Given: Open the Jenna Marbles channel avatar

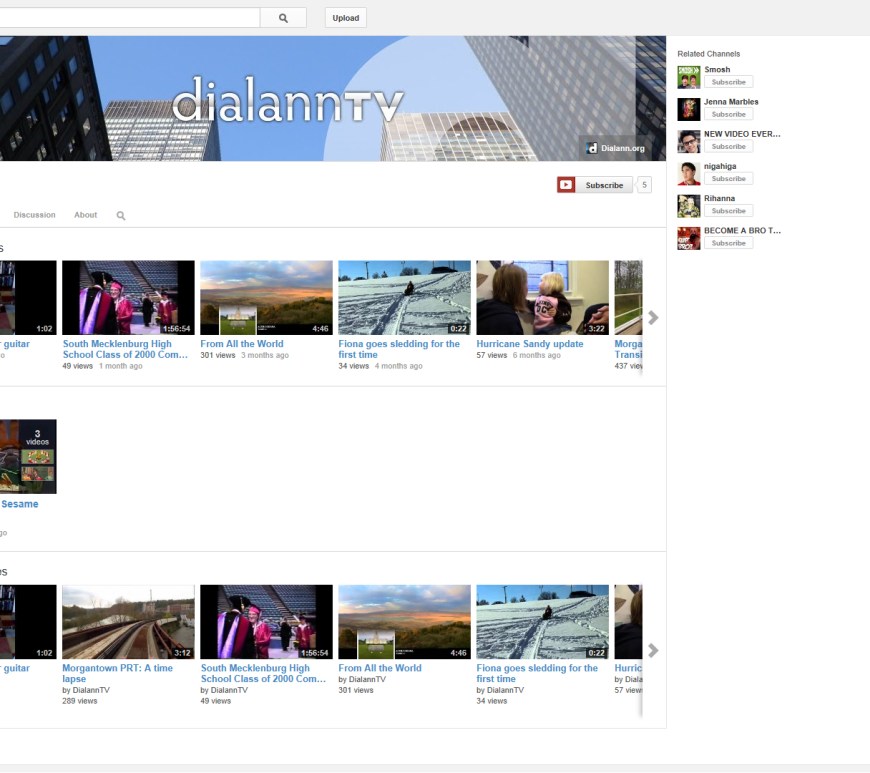Looking at the screenshot, I should (x=688, y=109).
